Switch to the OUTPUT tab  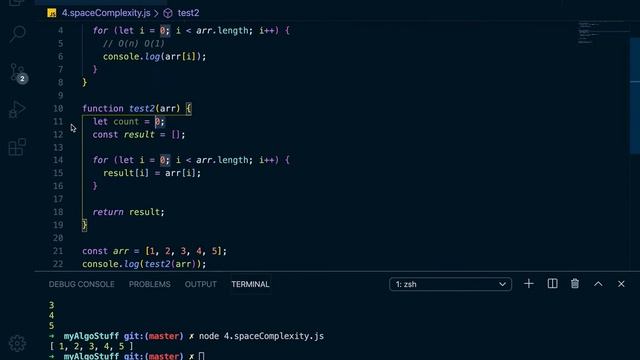[200, 284]
